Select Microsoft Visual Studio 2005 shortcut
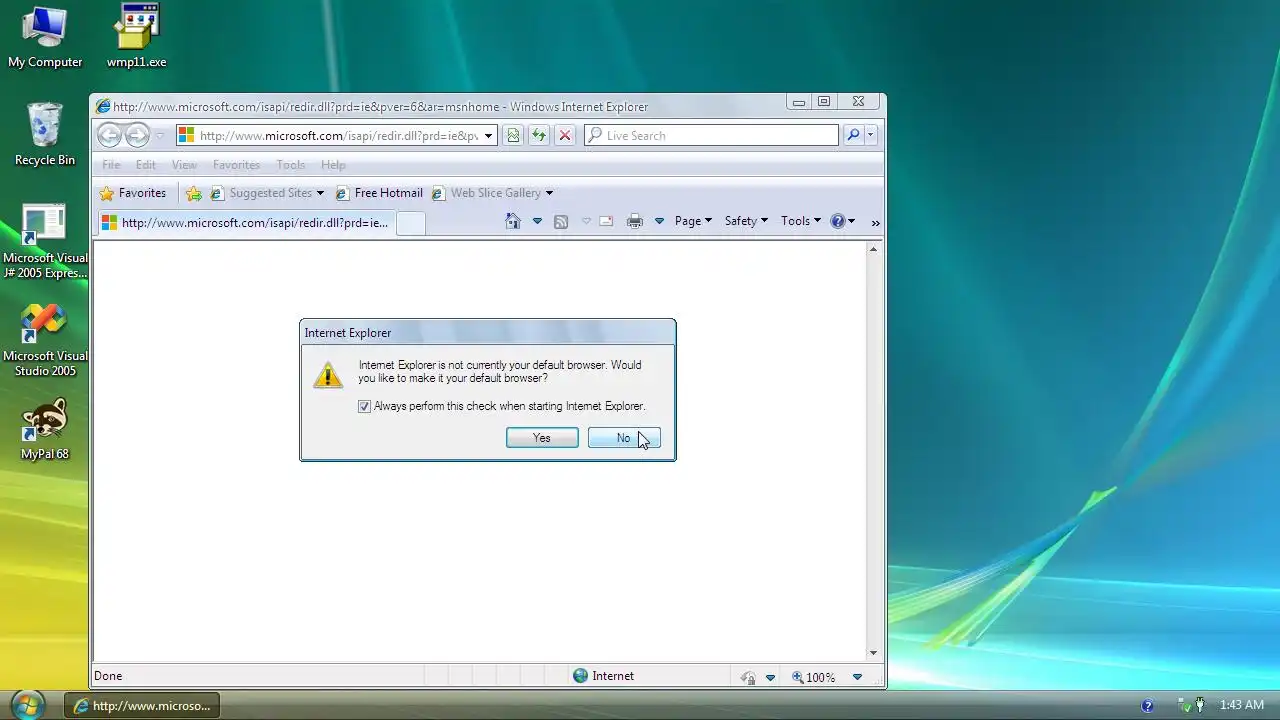 pos(45,340)
